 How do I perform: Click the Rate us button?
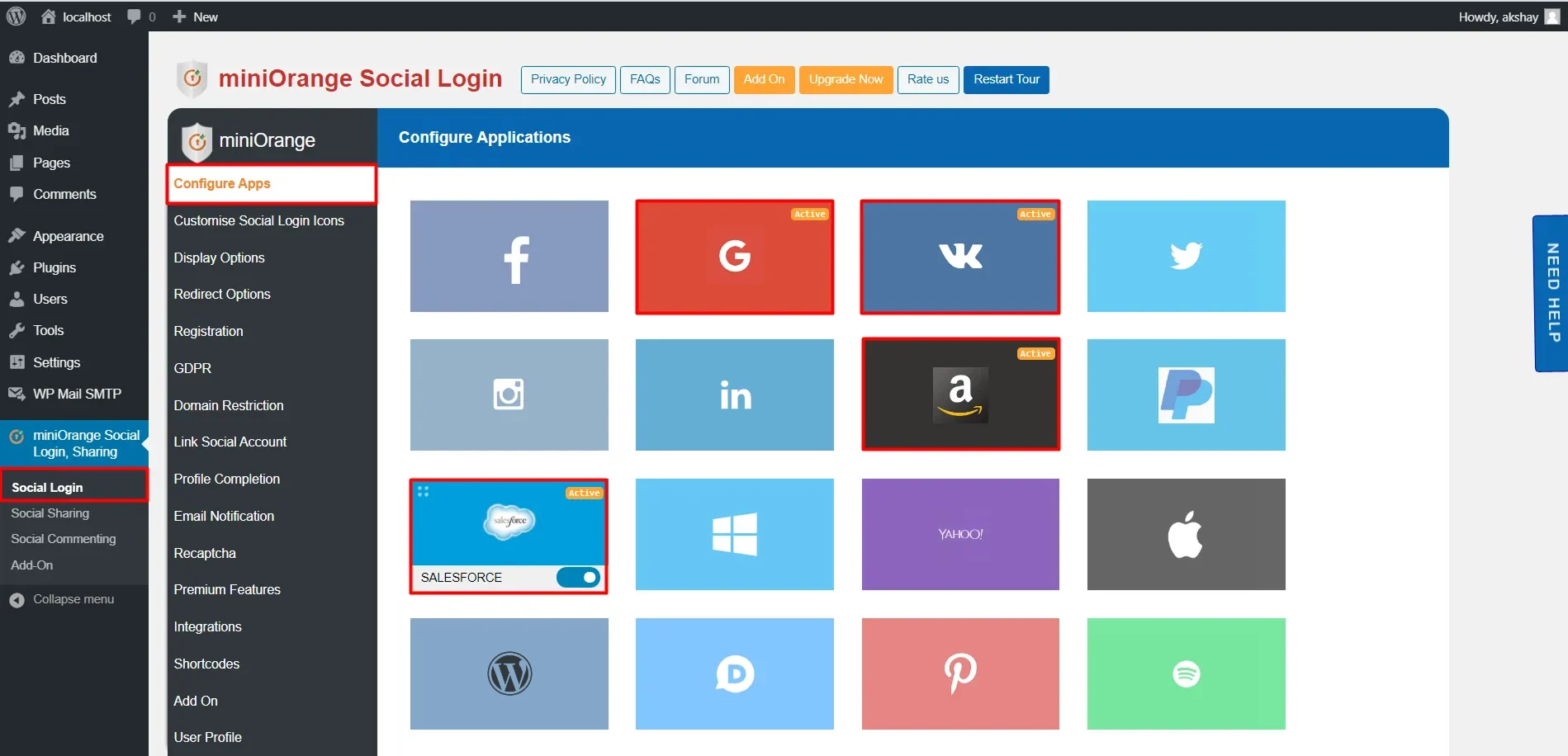click(x=928, y=79)
